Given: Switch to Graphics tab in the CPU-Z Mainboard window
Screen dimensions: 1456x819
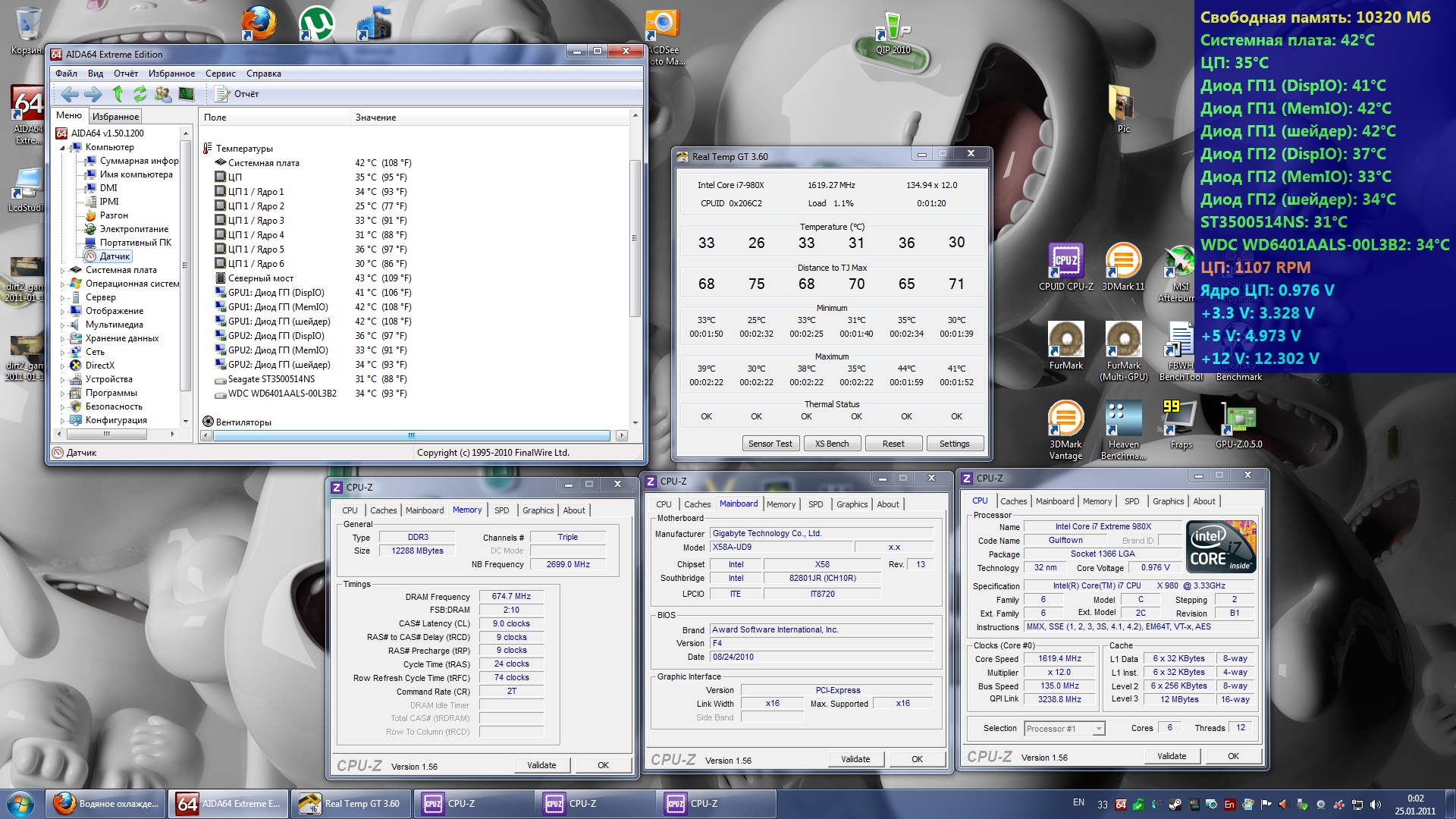Looking at the screenshot, I should pyautogui.click(x=852, y=504).
